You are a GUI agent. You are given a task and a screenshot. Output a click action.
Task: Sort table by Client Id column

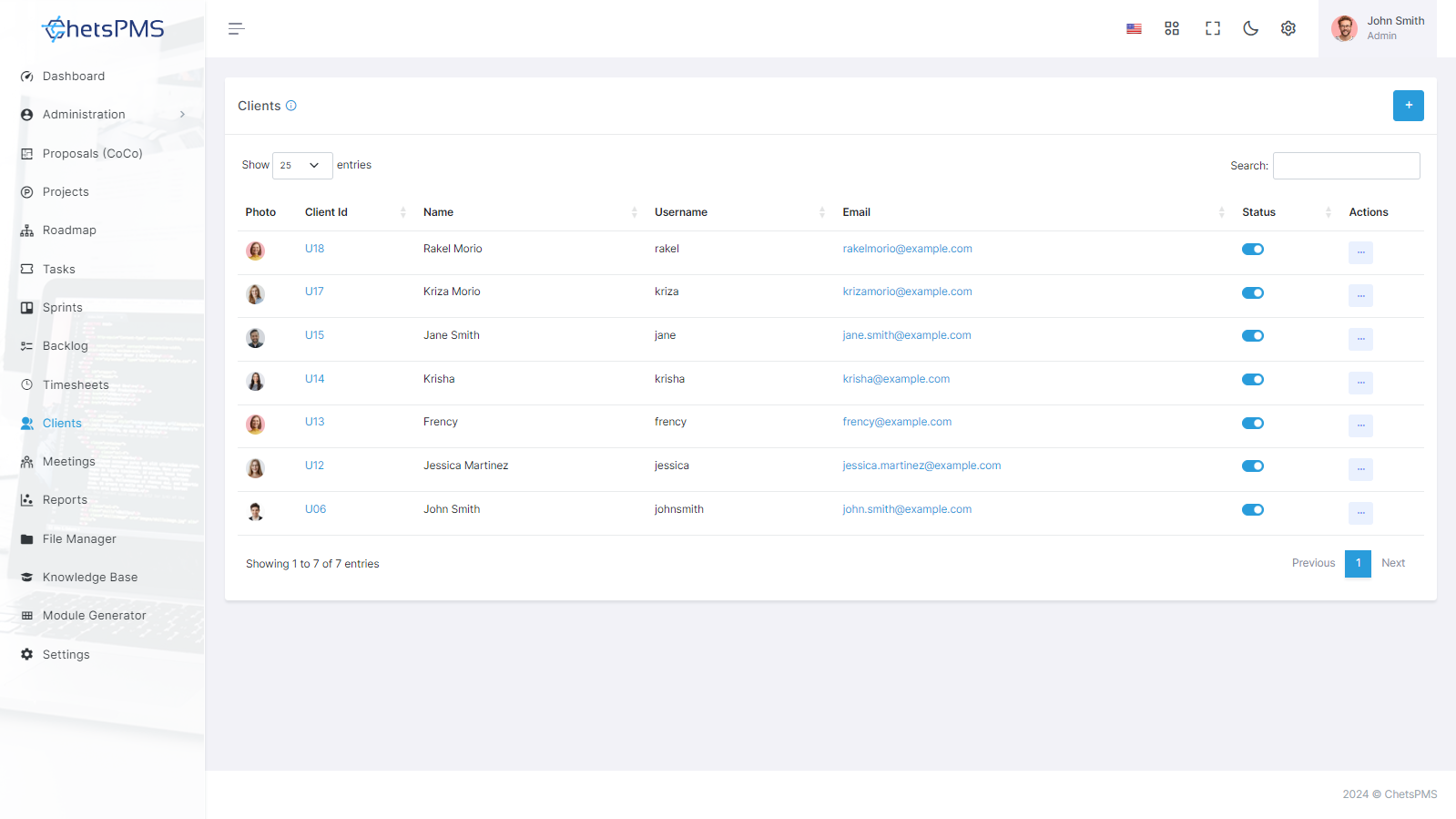coord(355,212)
